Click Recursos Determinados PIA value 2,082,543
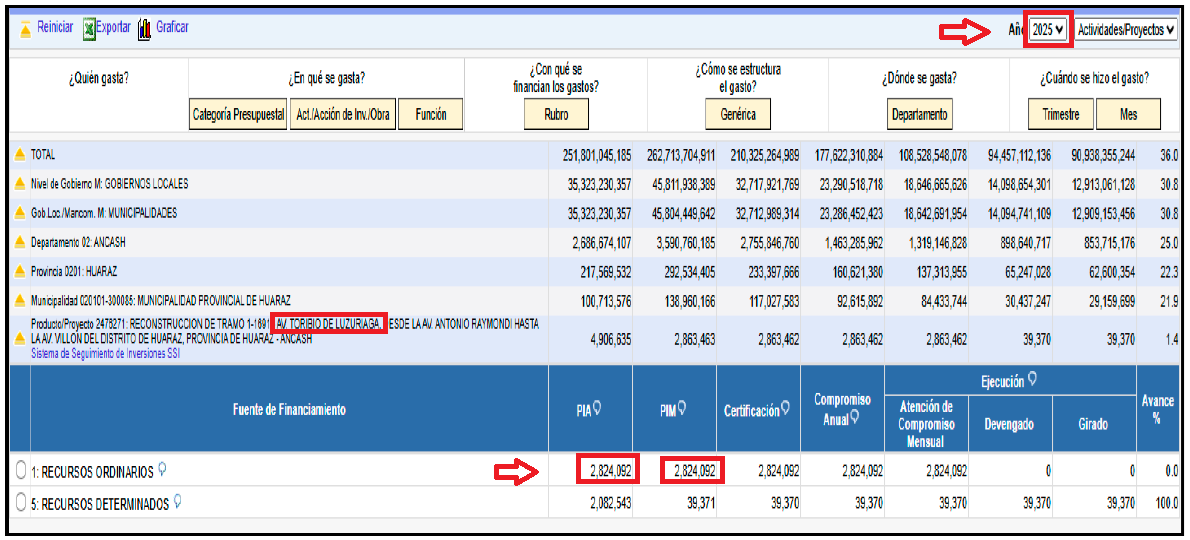 pos(610,504)
